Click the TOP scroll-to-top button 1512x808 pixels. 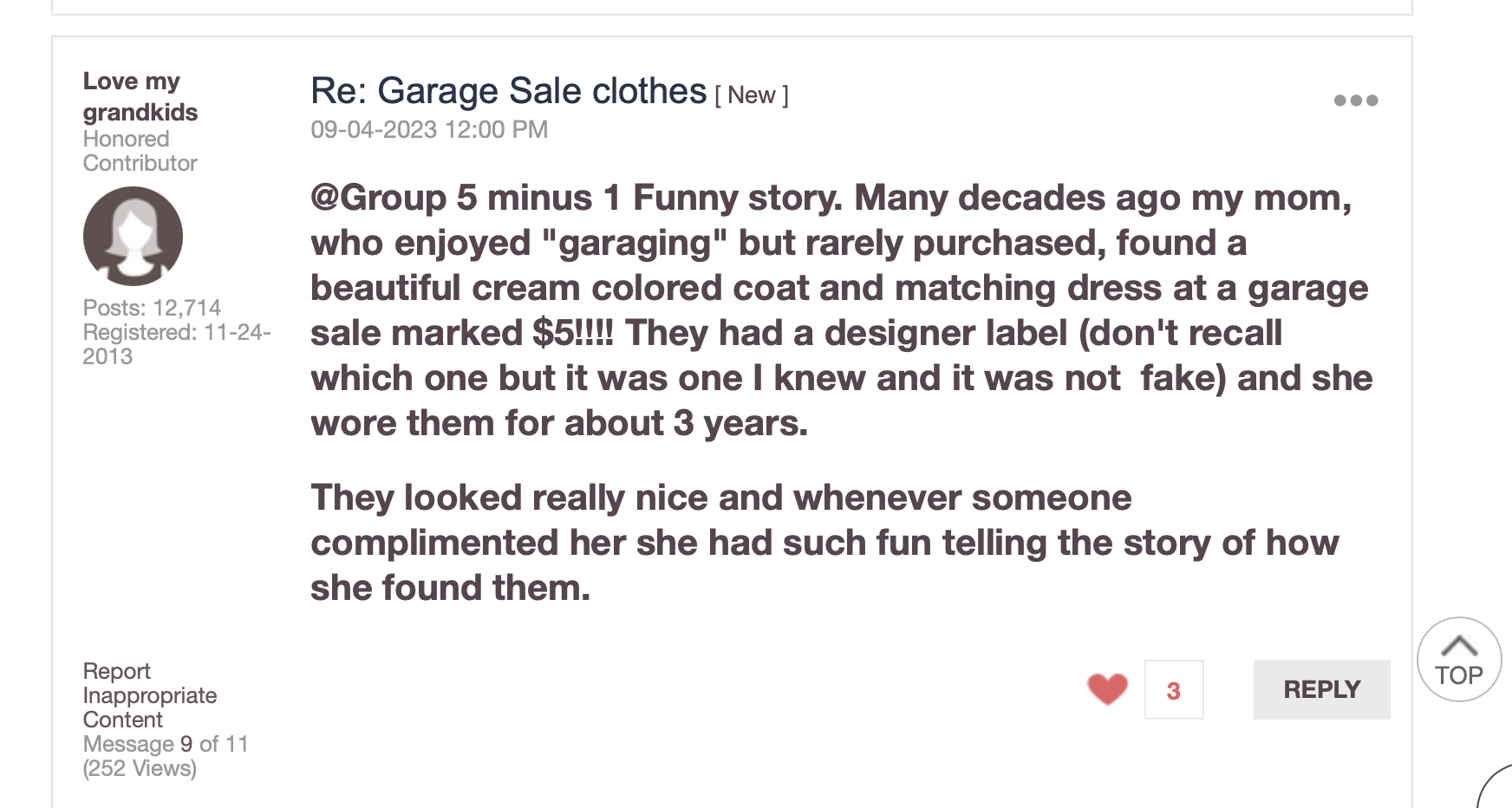coord(1459,660)
